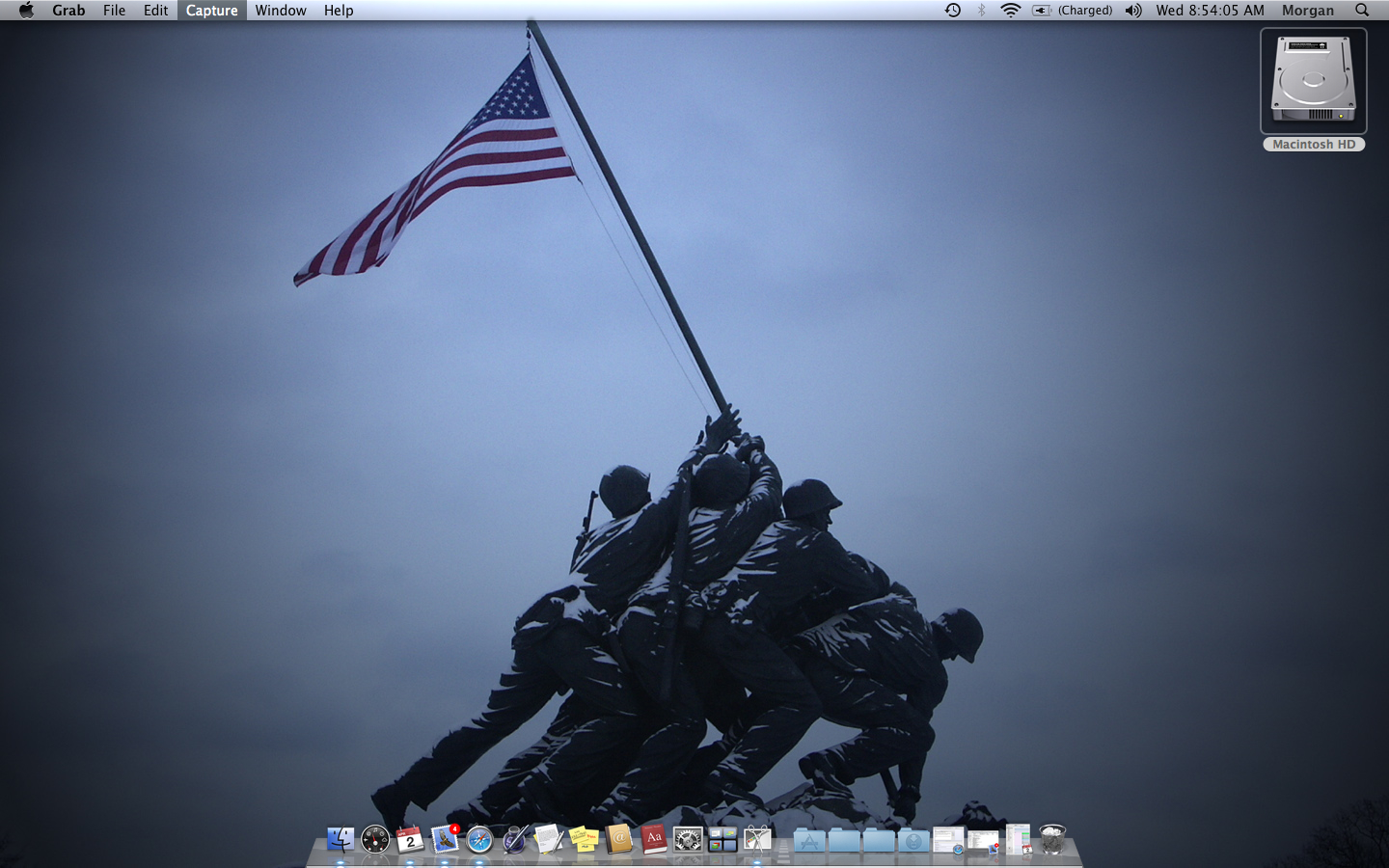Click the menu bar clock time

pyautogui.click(x=1210, y=10)
